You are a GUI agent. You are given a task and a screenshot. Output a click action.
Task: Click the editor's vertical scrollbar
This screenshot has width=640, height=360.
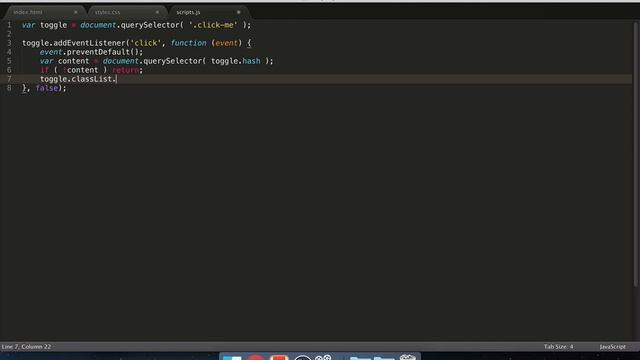pyautogui.click(x=636, y=155)
